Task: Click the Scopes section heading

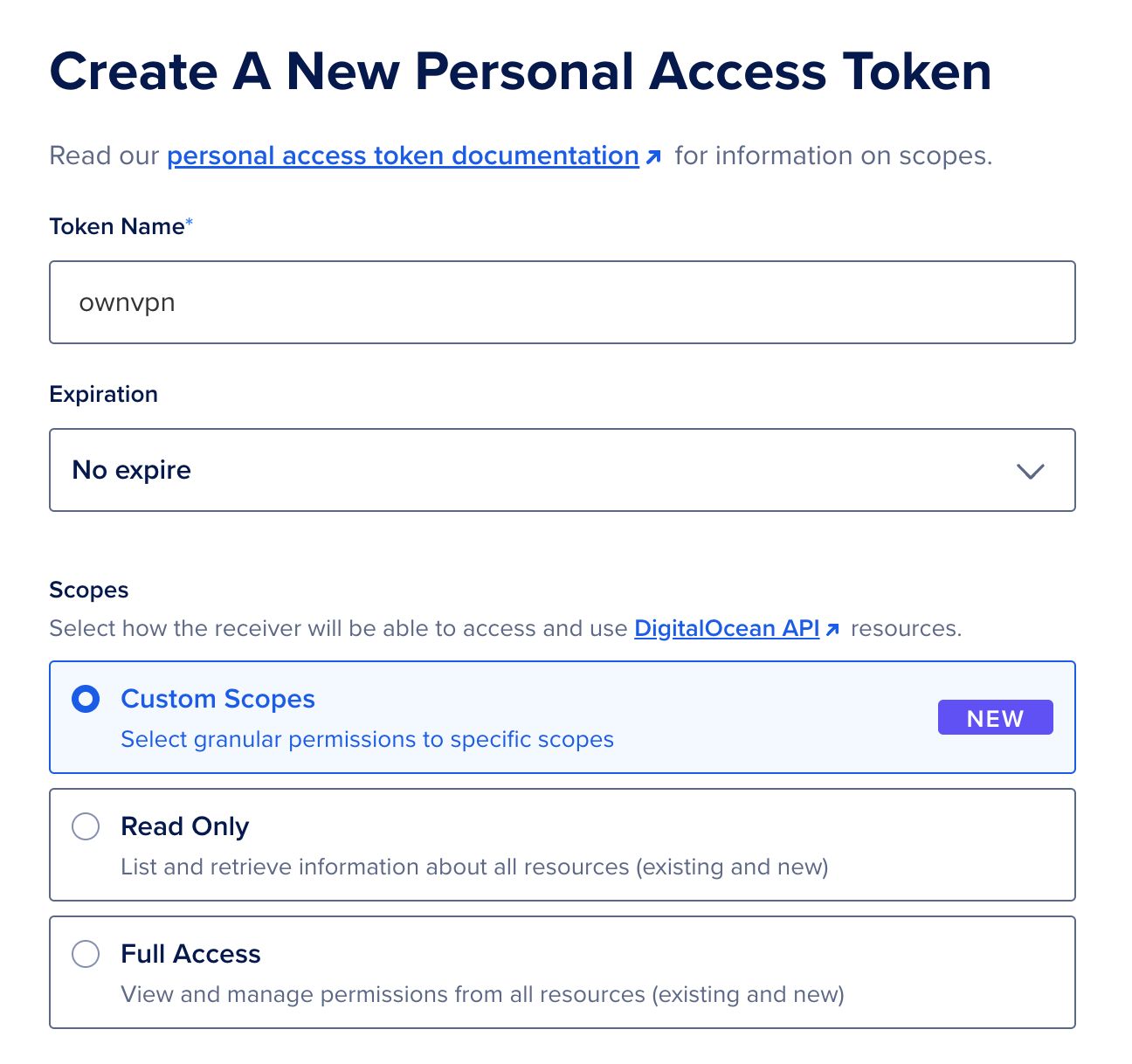Action: (x=88, y=590)
